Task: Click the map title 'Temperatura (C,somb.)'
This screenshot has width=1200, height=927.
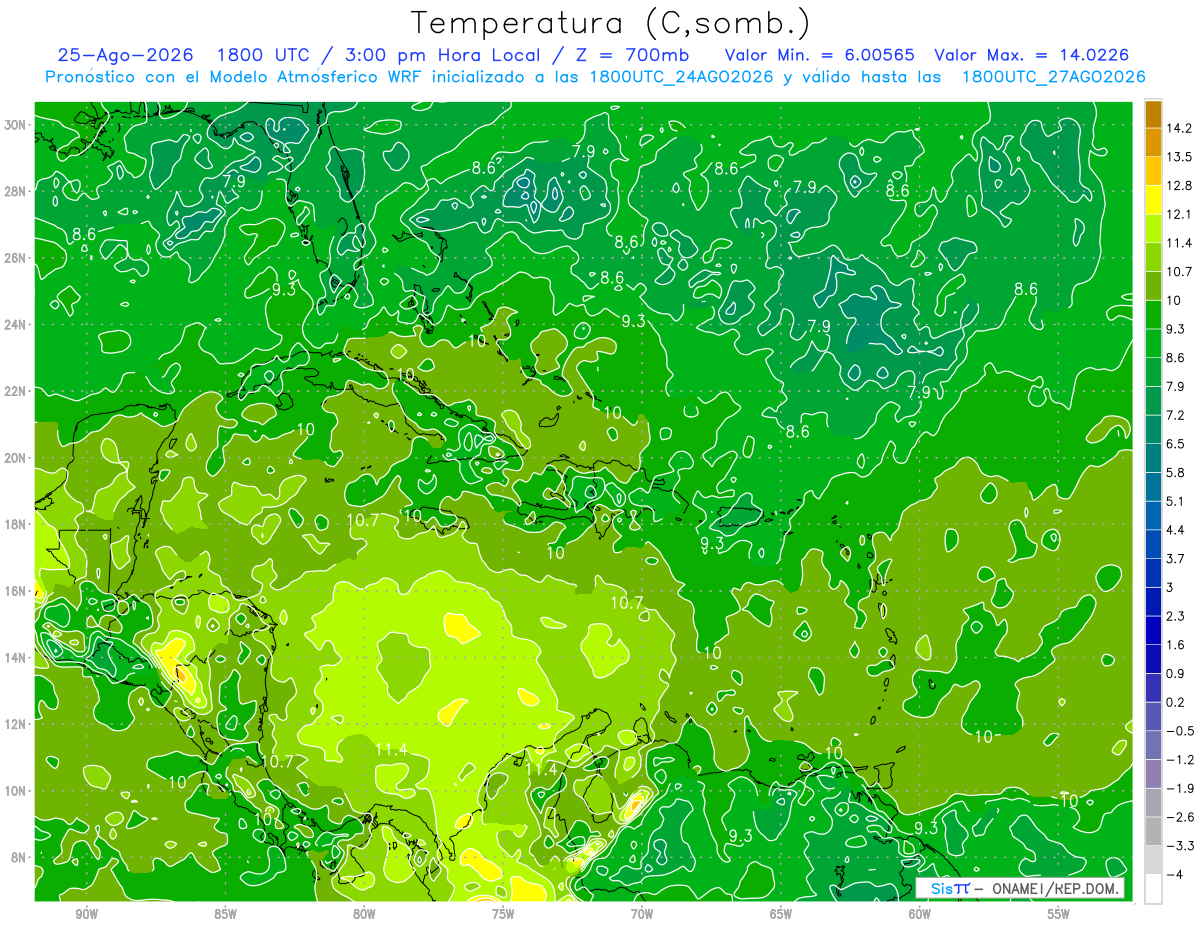Action: (x=611, y=22)
